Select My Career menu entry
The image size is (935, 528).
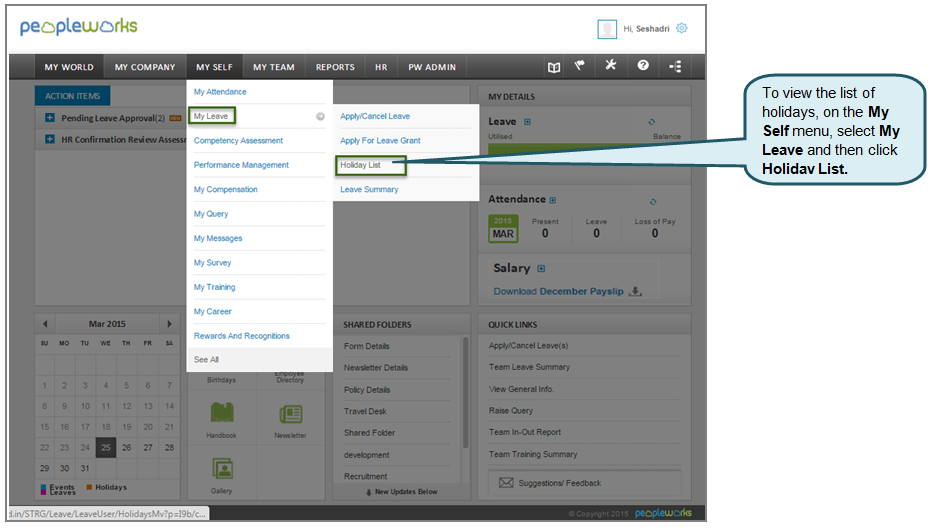coord(212,312)
